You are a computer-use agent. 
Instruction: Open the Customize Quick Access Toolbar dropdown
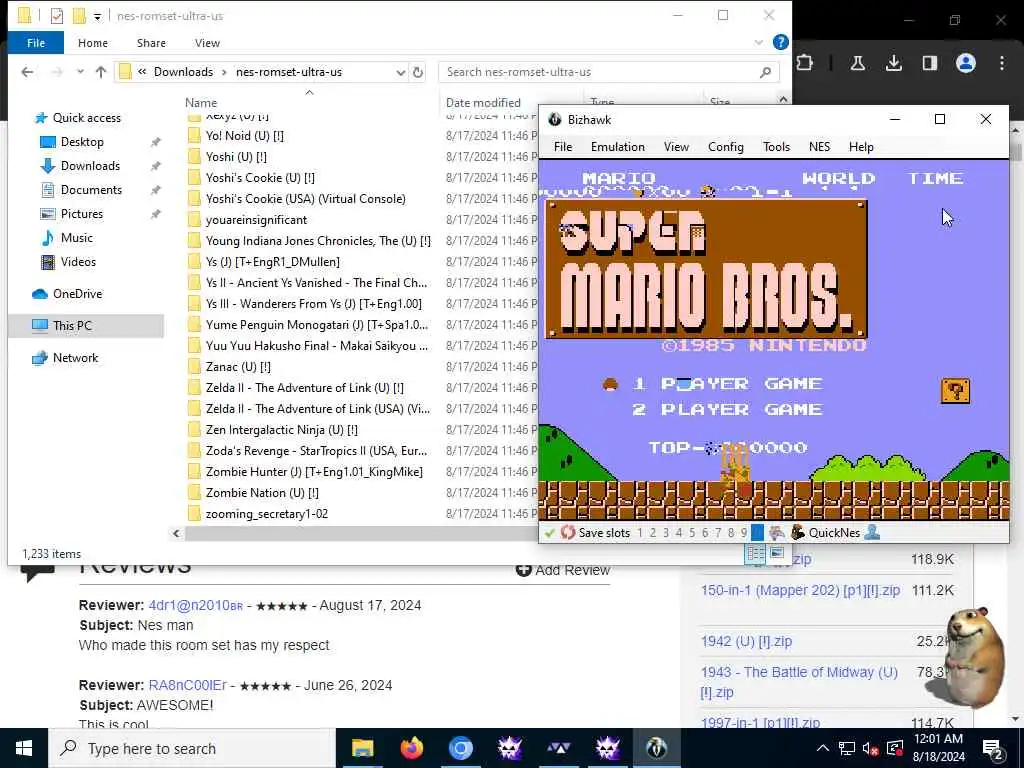point(97,16)
